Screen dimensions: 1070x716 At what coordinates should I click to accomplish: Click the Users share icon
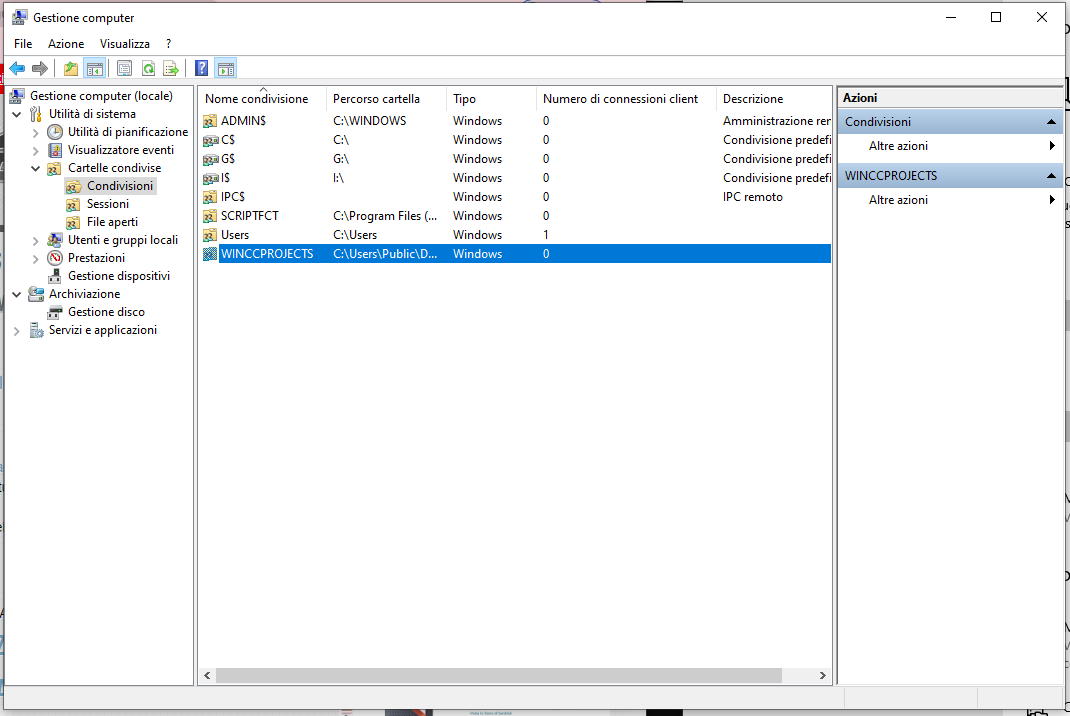pyautogui.click(x=210, y=235)
